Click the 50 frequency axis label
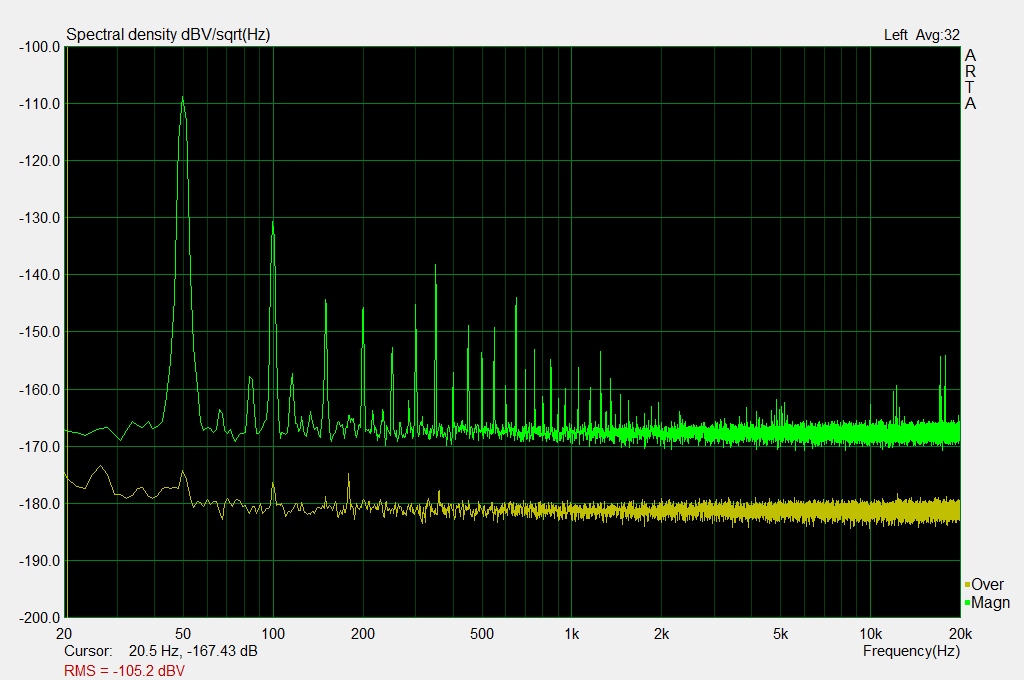The width and height of the screenshot is (1024, 680). pos(183,634)
